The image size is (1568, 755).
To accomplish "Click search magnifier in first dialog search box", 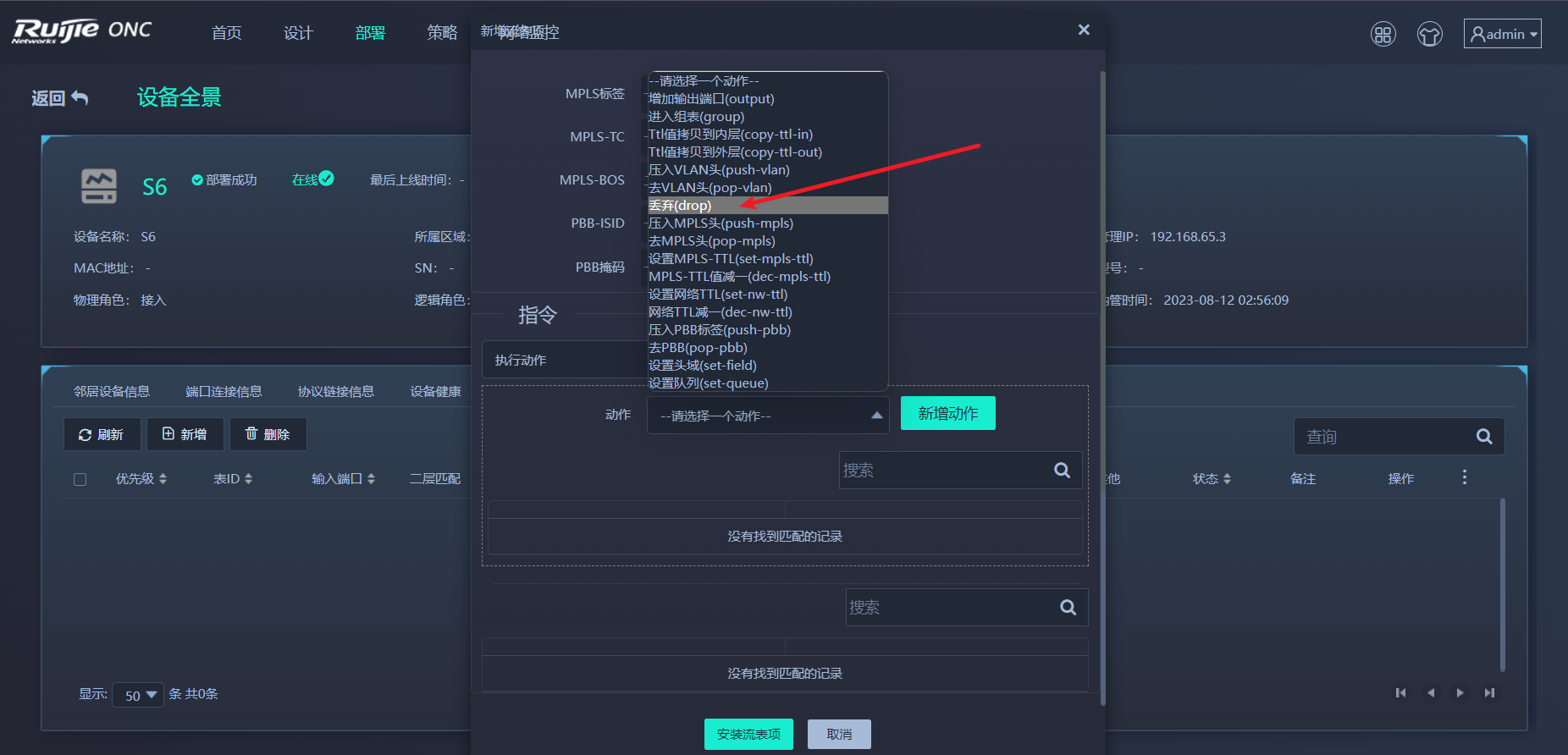I will 1062,470.
